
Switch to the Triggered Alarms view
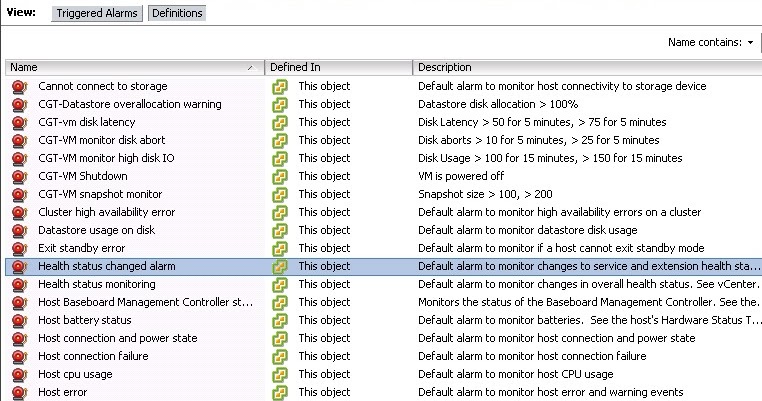pos(97,13)
